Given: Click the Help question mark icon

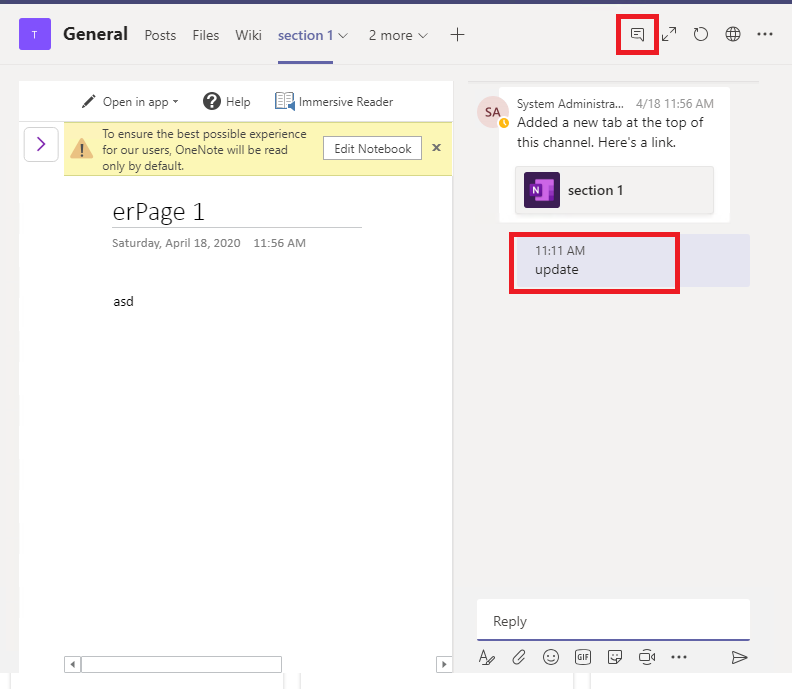Looking at the screenshot, I should (x=212, y=102).
